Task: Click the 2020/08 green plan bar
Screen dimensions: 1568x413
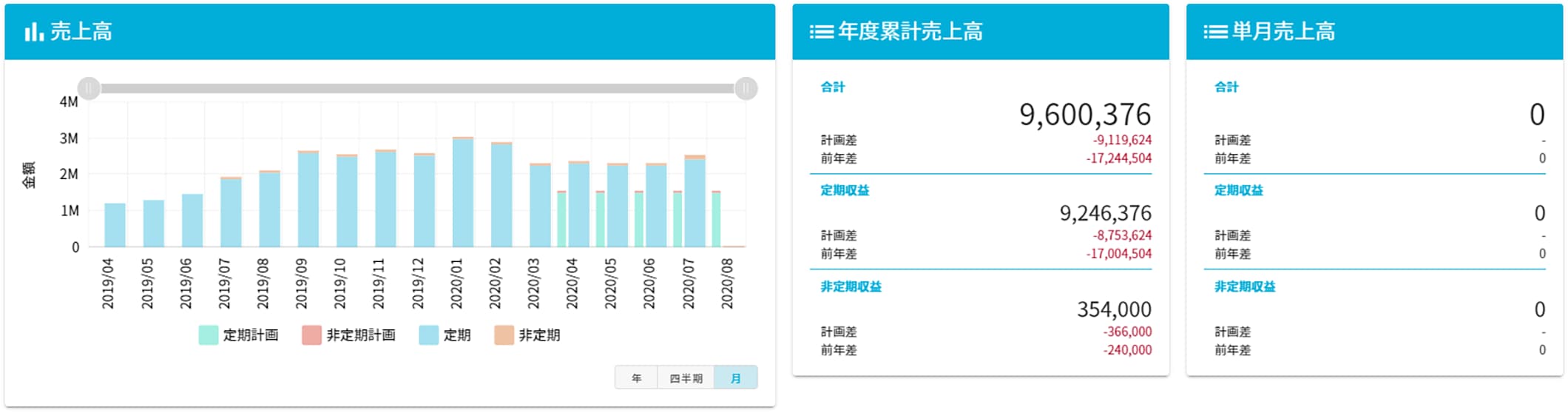Action: (x=716, y=219)
